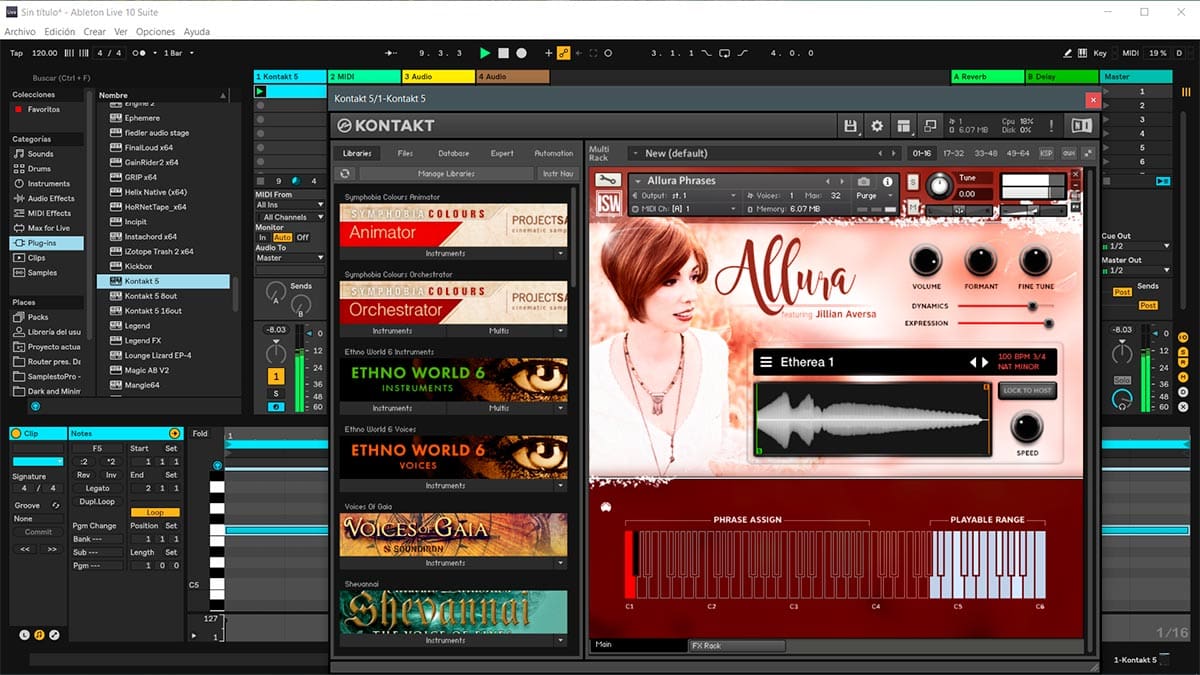Click the Tap tempo button

pos(16,53)
